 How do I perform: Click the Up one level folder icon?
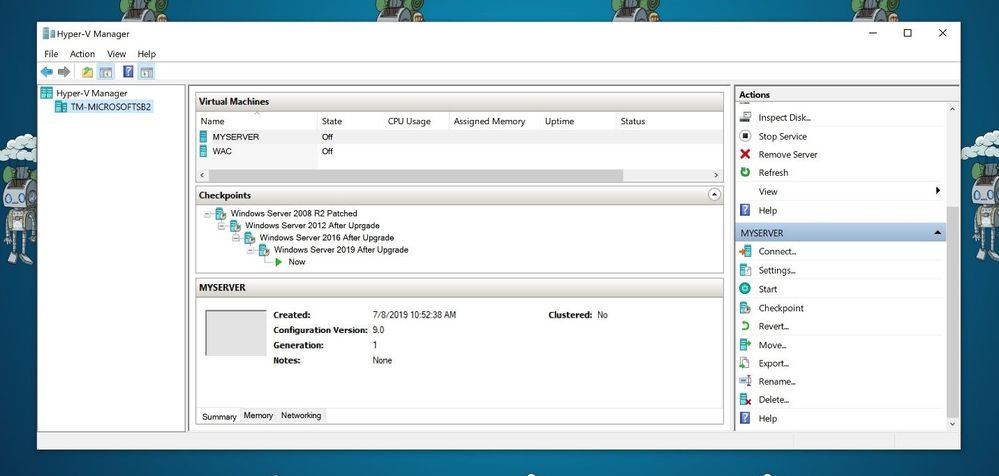click(x=87, y=72)
